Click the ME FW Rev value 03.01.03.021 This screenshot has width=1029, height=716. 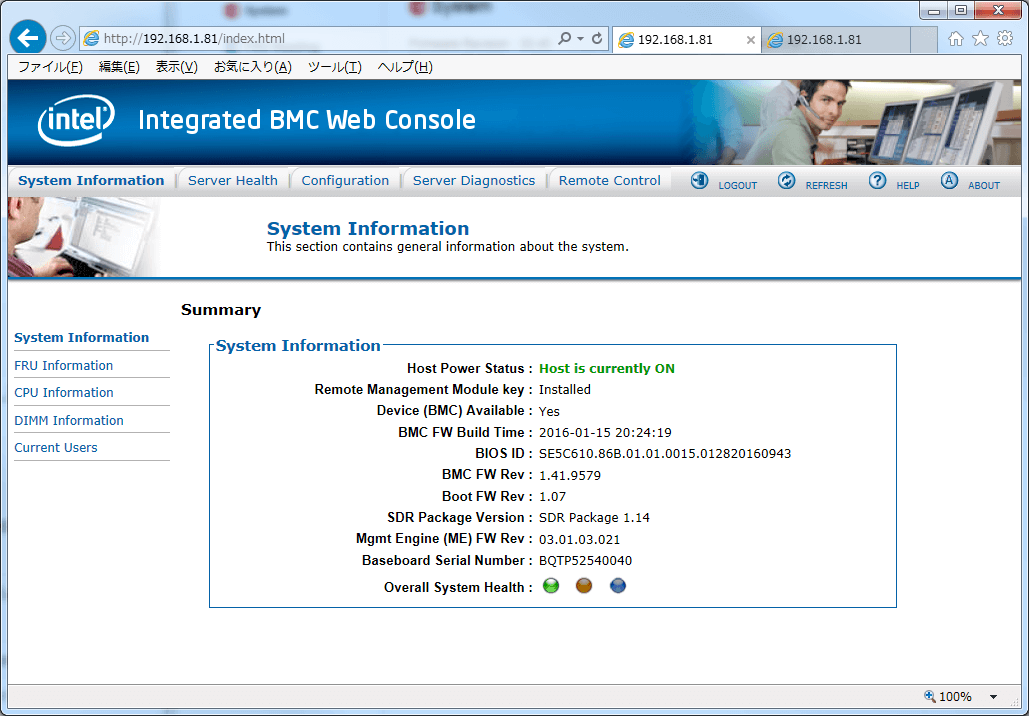click(579, 539)
